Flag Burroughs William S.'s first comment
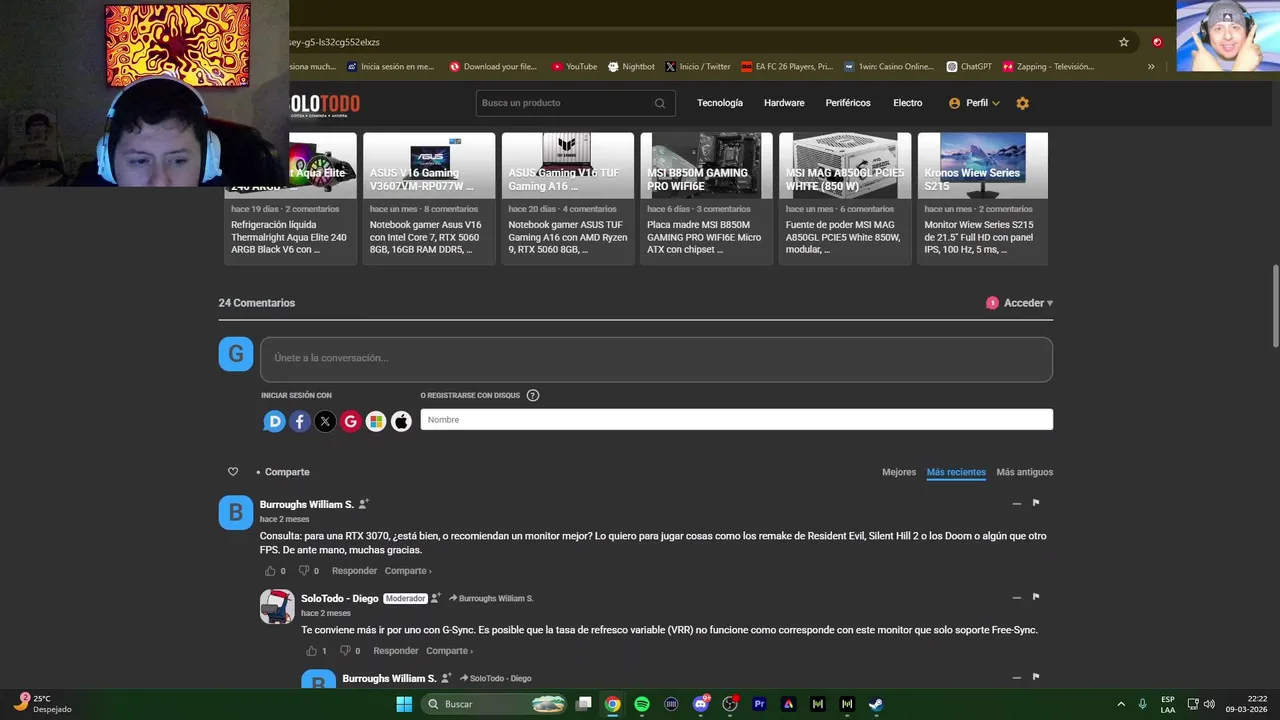The image size is (1280, 720). pos(1036,503)
